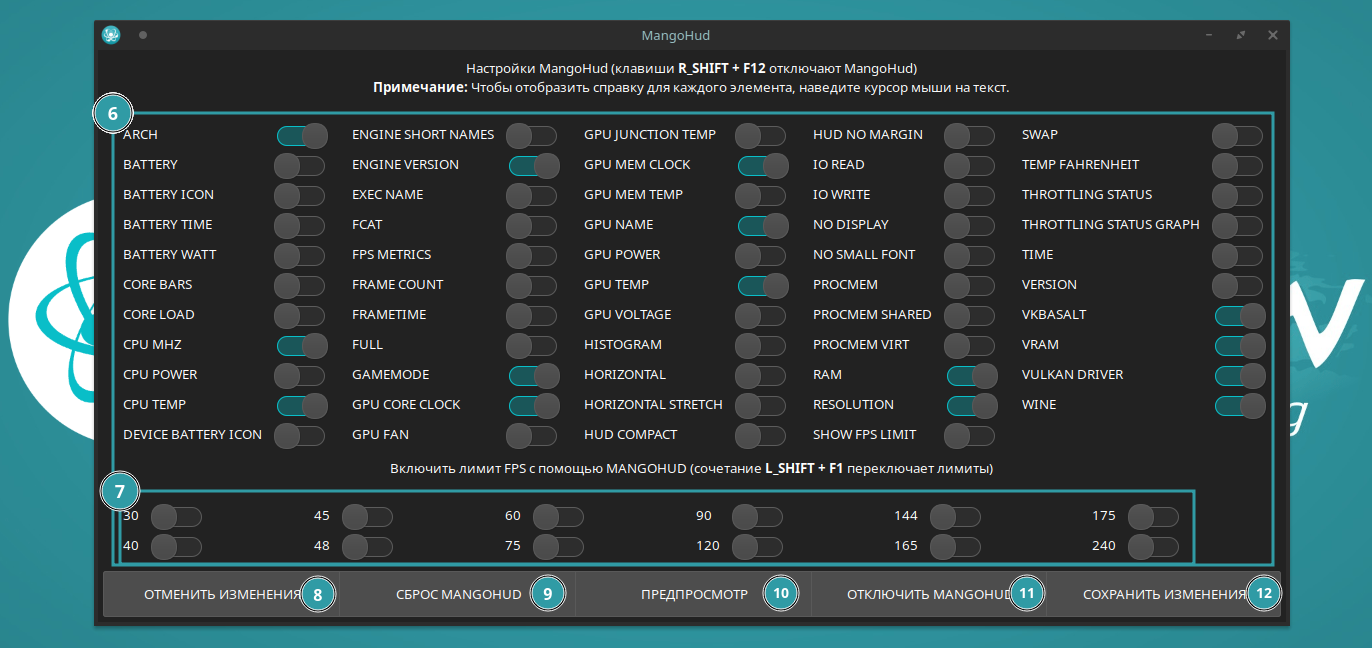This screenshot has width=1372, height=648.
Task: Enable 144 FPS limit switch
Action: click(x=956, y=517)
